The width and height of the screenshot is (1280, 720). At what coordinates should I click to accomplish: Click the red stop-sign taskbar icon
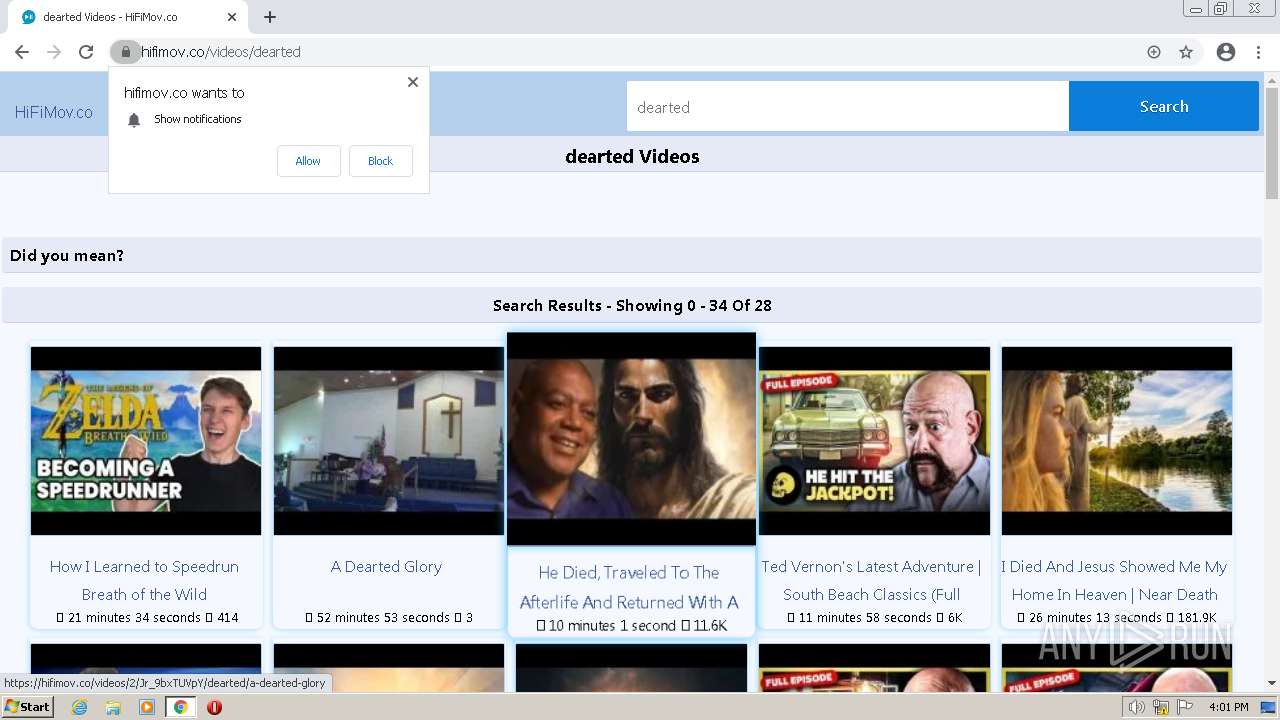[x=214, y=707]
